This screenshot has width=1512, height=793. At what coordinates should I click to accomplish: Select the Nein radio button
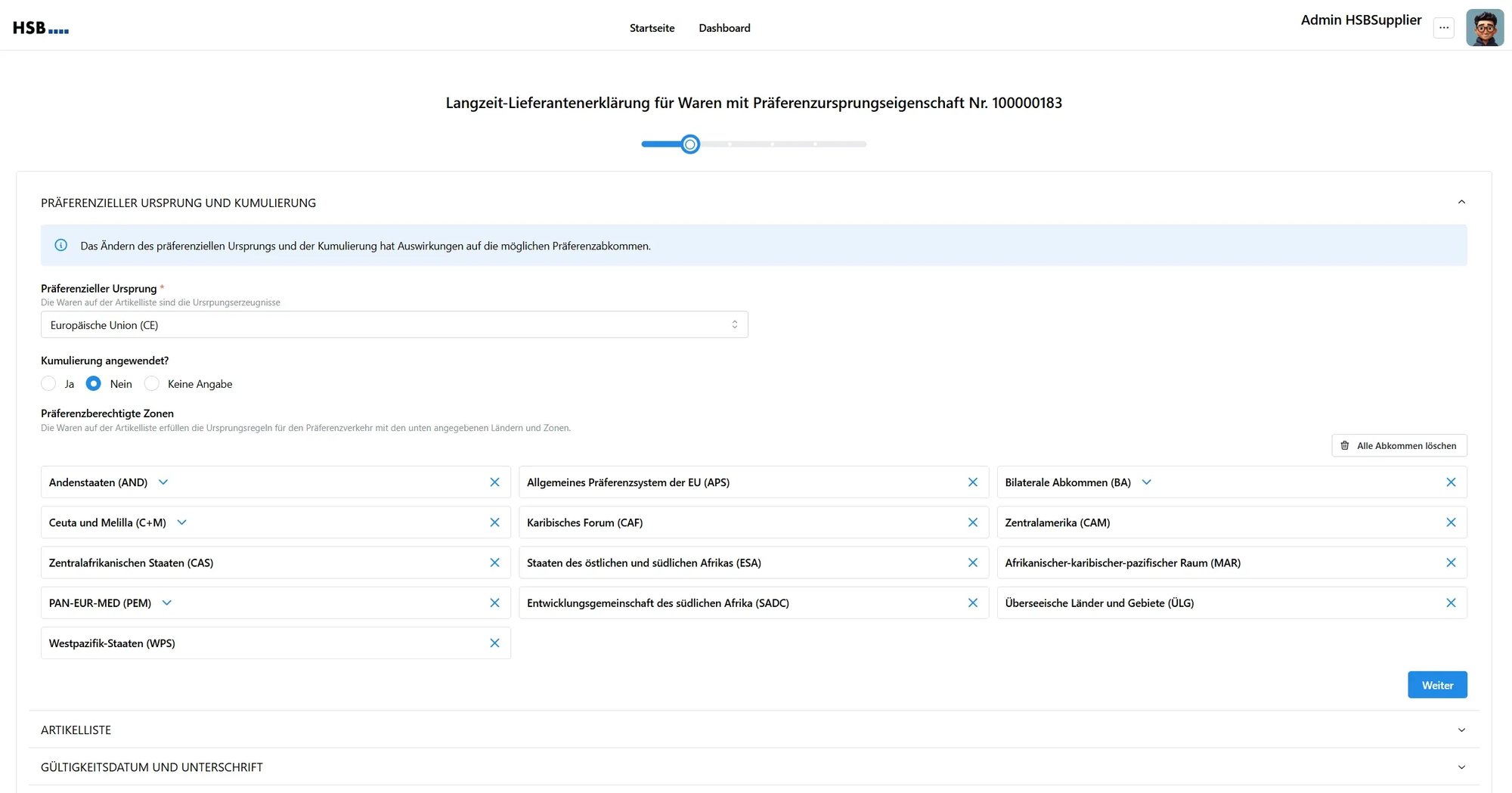point(94,383)
